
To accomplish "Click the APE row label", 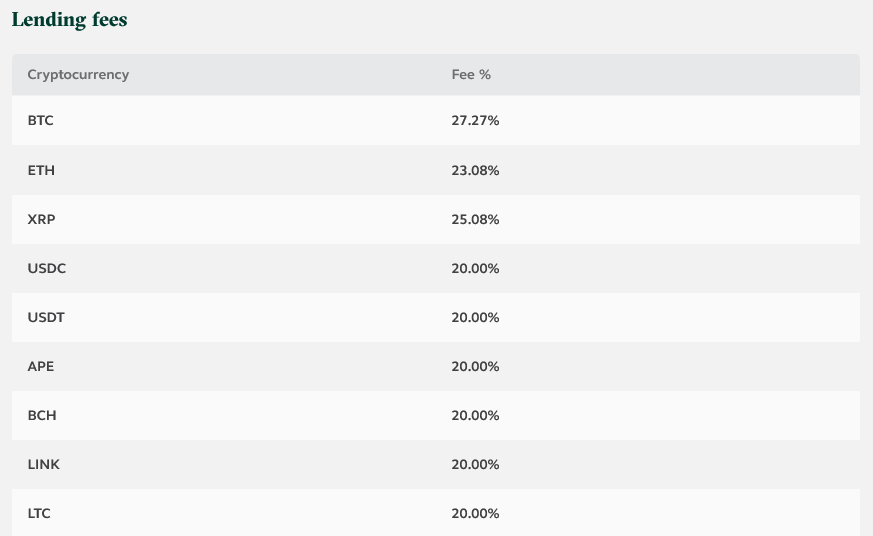I will click(x=41, y=366).
